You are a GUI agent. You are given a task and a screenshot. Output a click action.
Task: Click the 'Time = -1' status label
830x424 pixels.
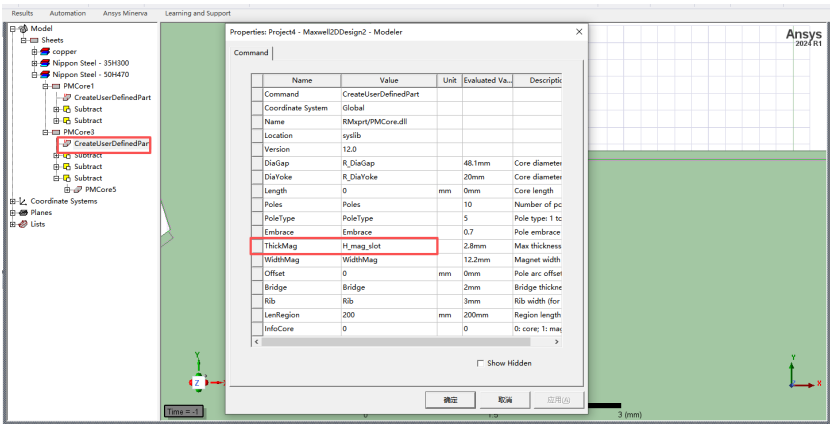(183, 412)
